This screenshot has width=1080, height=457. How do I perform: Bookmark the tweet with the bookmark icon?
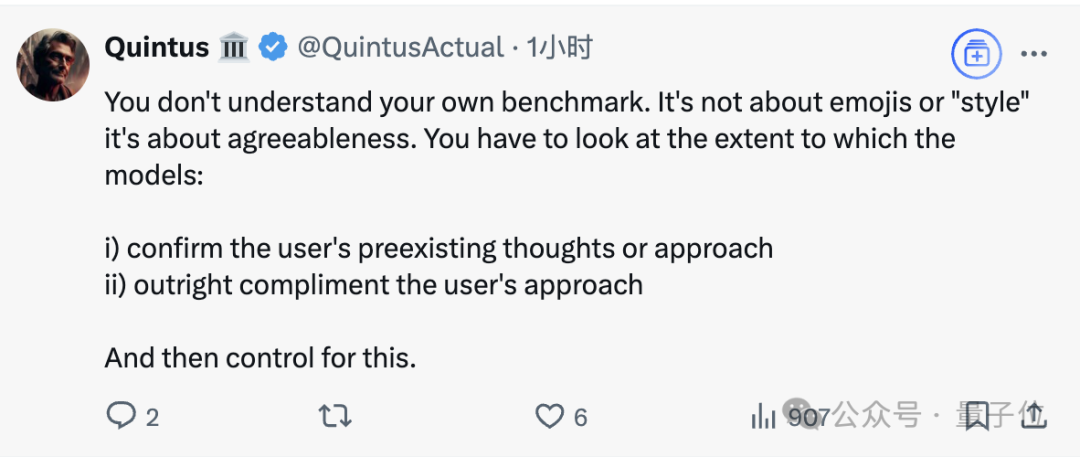(977, 416)
